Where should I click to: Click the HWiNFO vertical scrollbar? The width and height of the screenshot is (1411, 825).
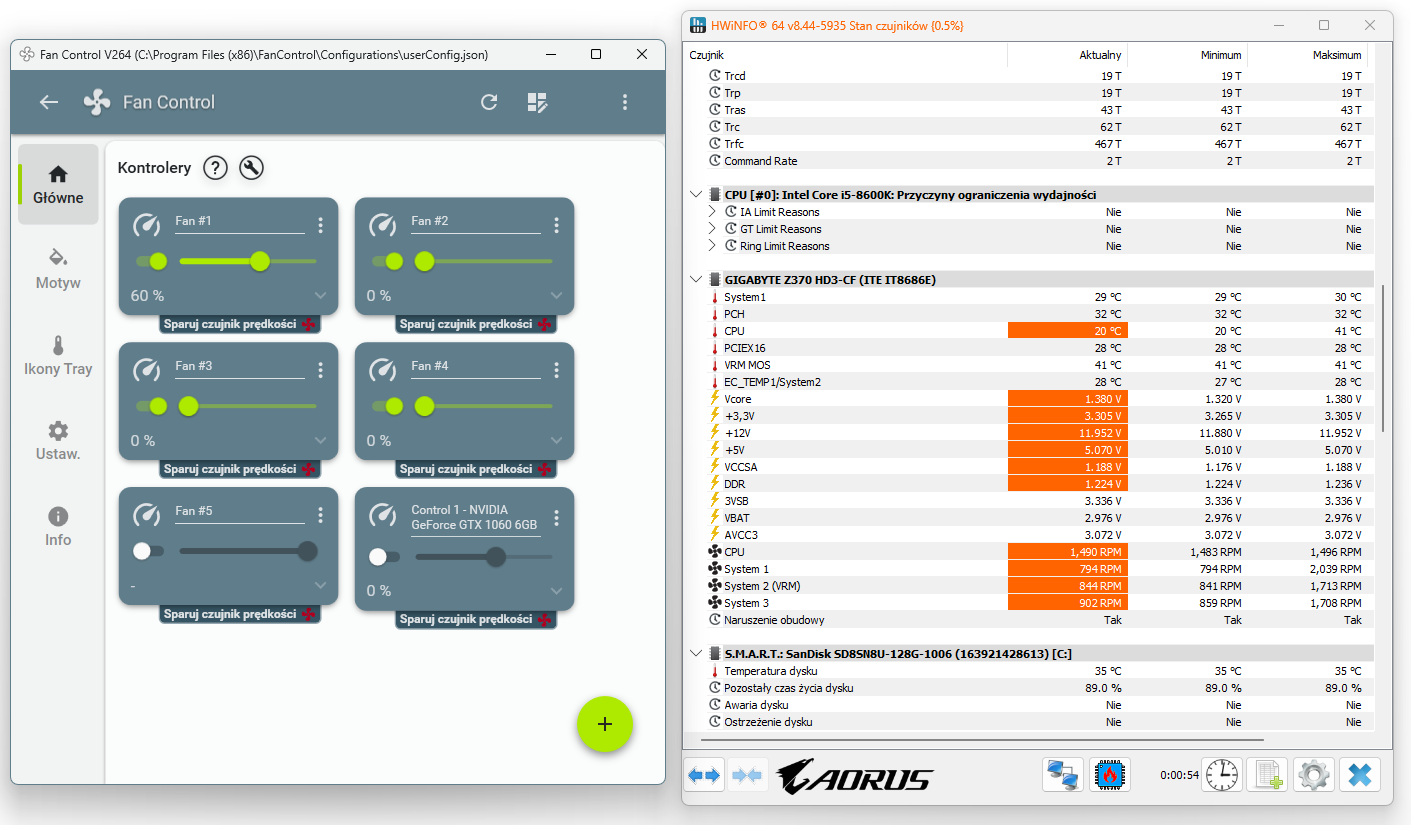[x=1385, y=358]
